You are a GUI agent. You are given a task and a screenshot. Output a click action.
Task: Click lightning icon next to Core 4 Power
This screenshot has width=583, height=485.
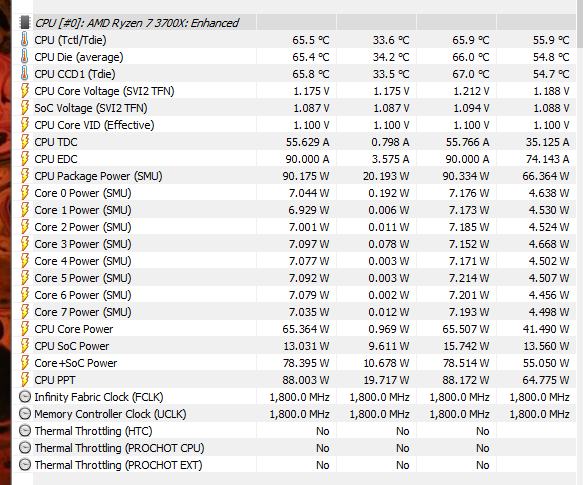coord(25,261)
